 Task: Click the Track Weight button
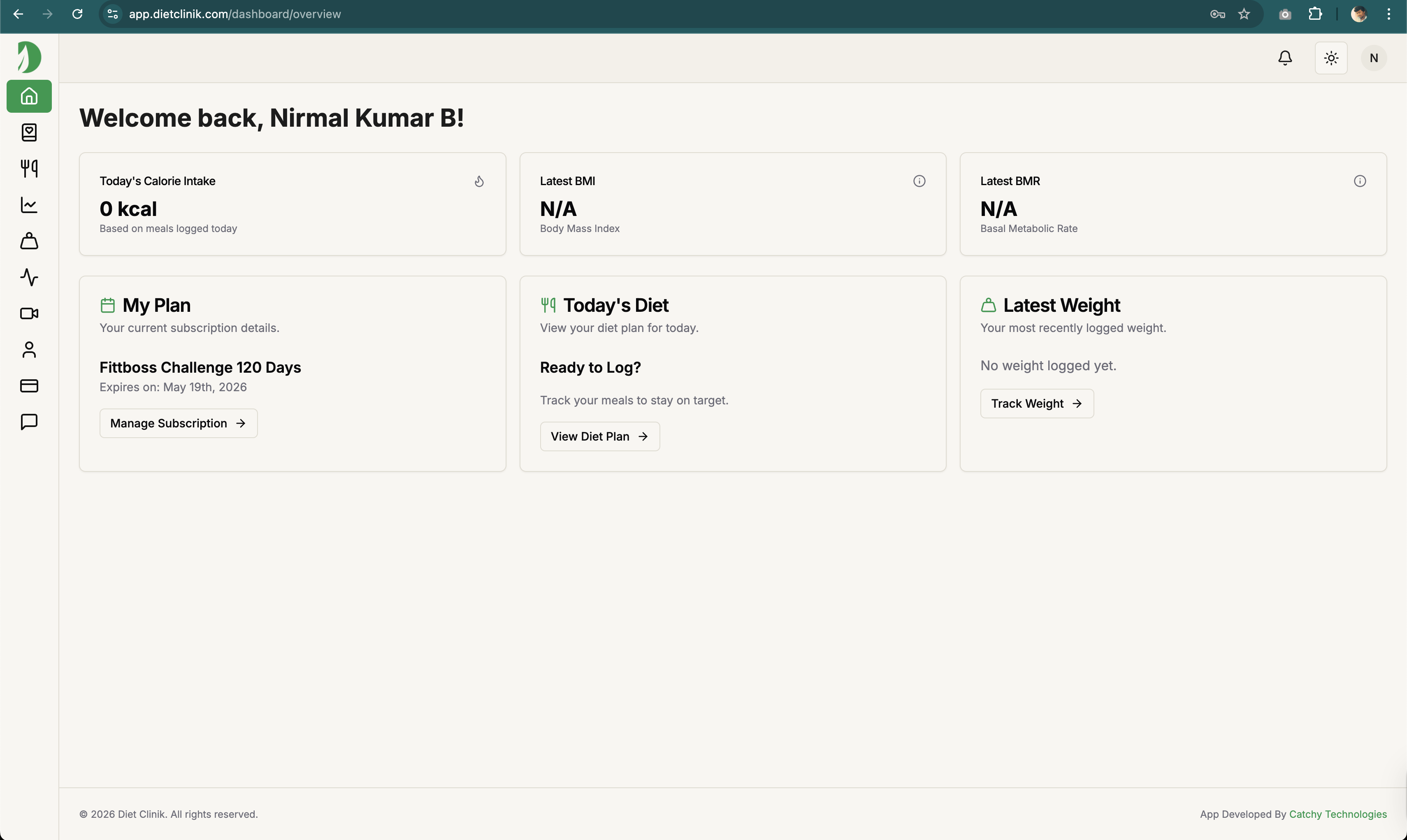(x=1036, y=403)
